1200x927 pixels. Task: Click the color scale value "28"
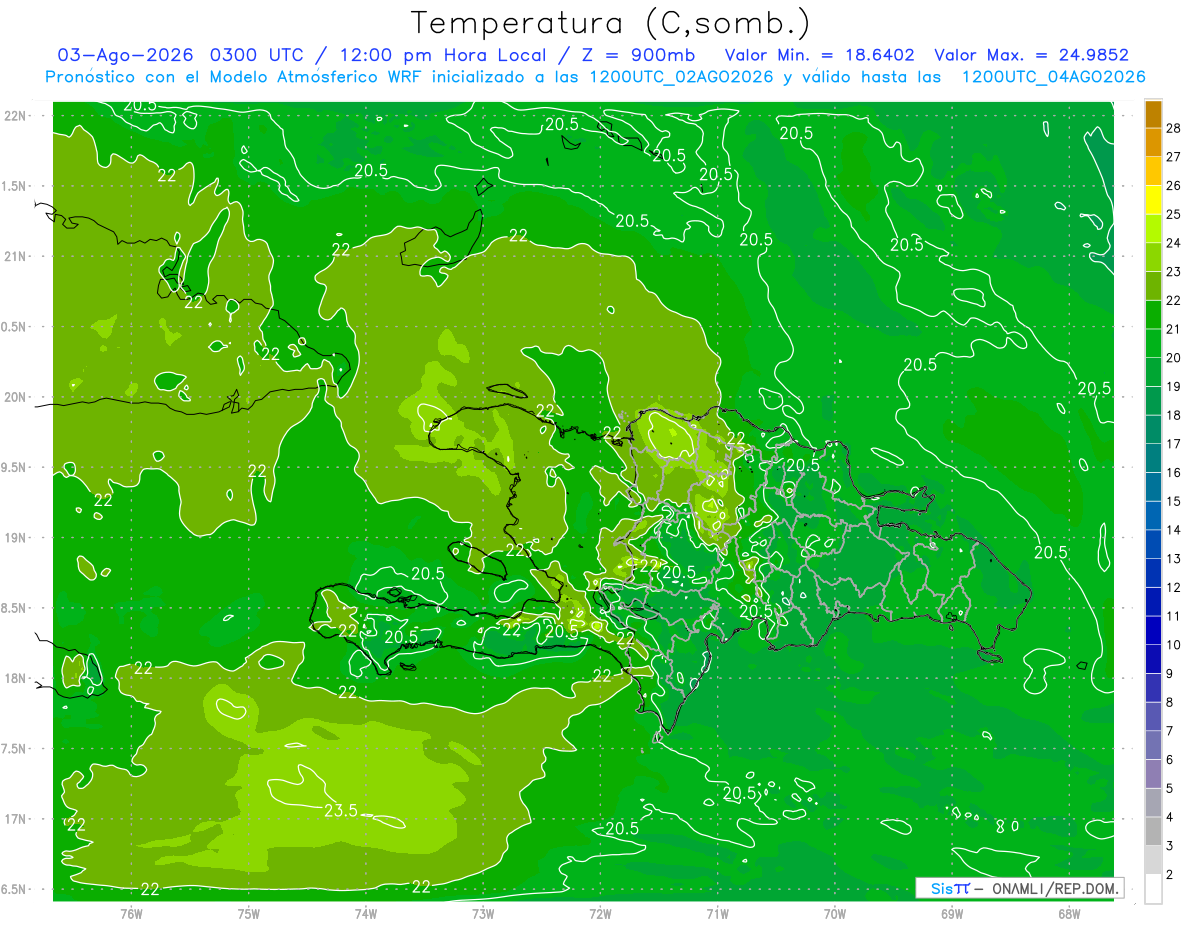[x=1173, y=127]
